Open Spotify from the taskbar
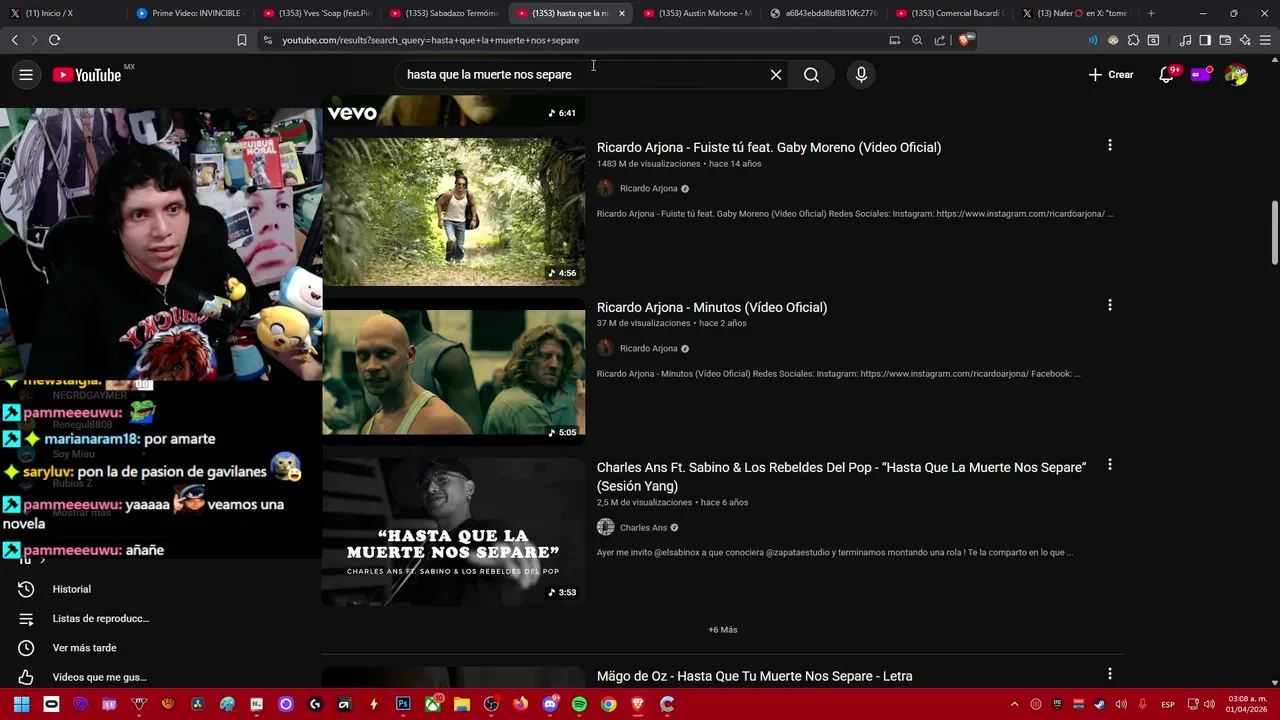The width and height of the screenshot is (1280, 720). point(579,704)
